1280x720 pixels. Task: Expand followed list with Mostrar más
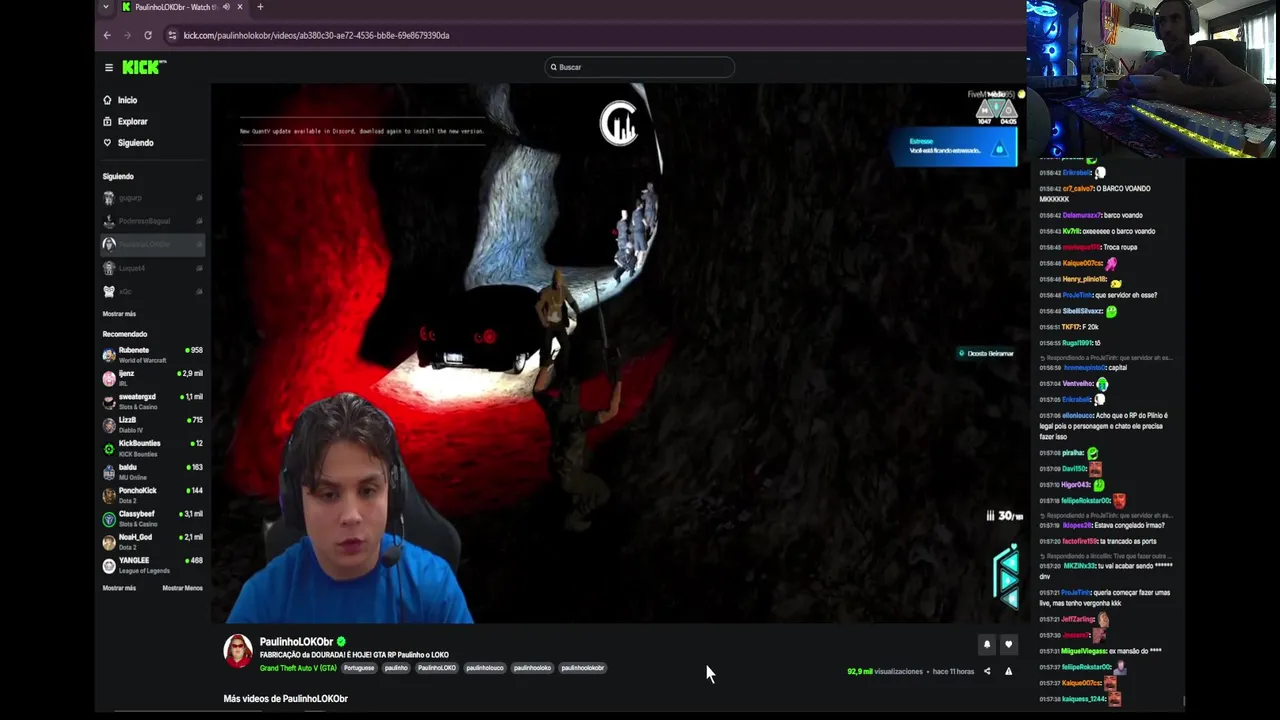[119, 314]
